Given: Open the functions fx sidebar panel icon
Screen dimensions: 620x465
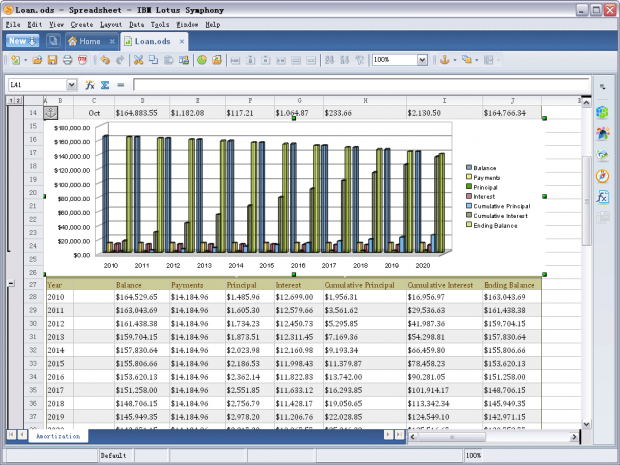Looking at the screenshot, I should pyautogui.click(x=602, y=197).
